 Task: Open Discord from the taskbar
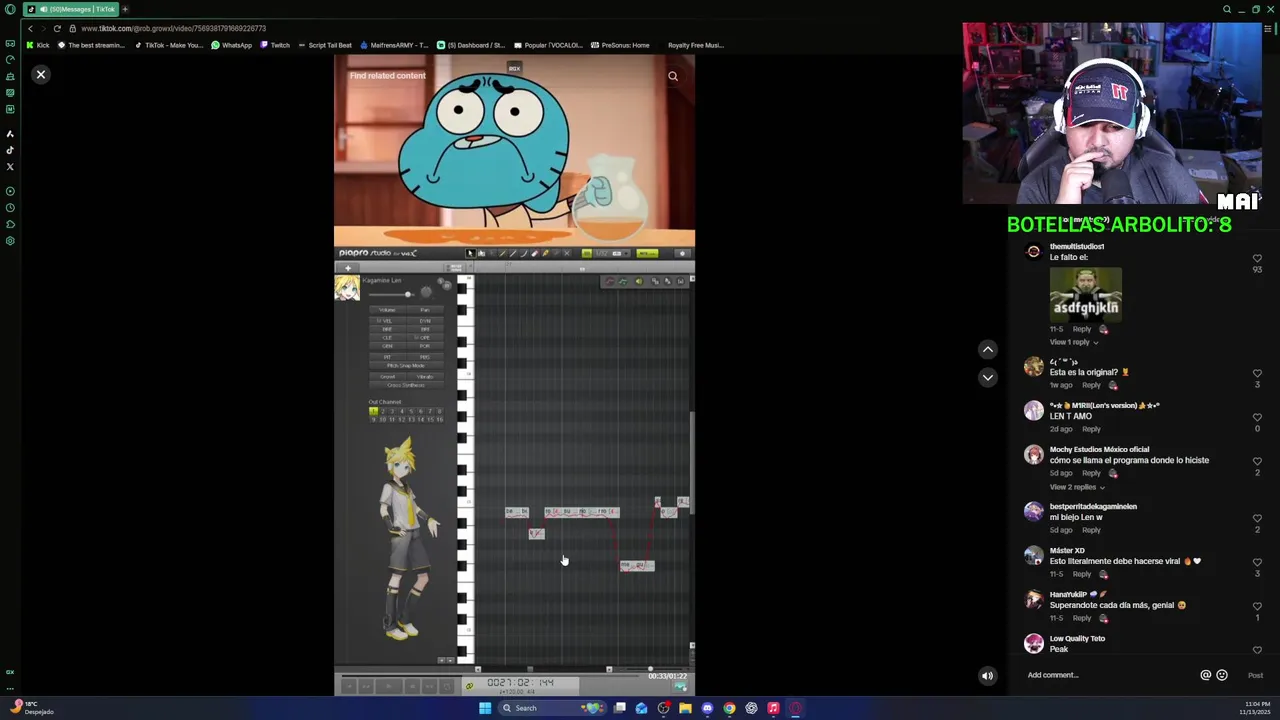pyautogui.click(x=707, y=708)
